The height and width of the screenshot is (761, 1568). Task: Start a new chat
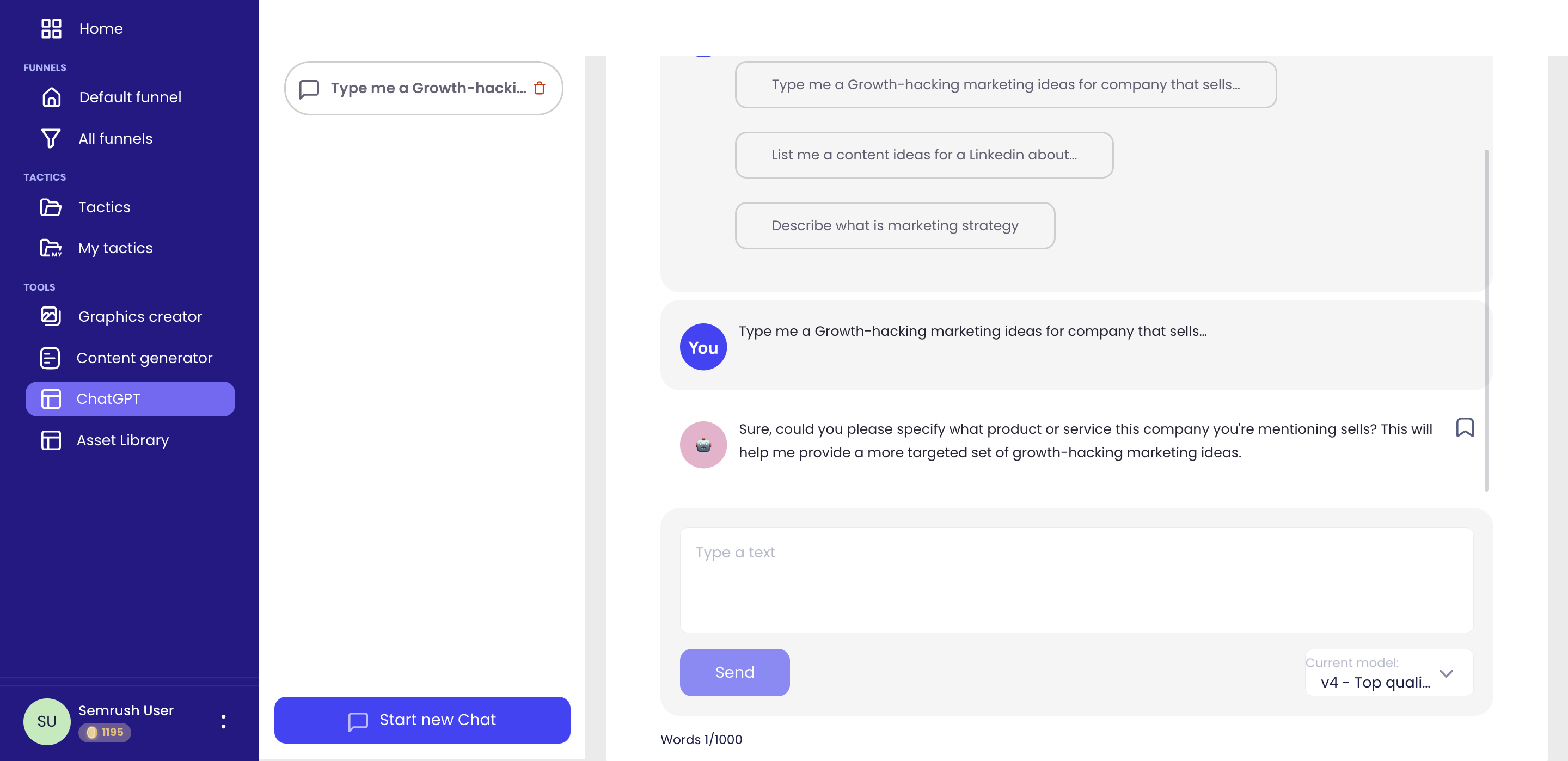pos(422,720)
